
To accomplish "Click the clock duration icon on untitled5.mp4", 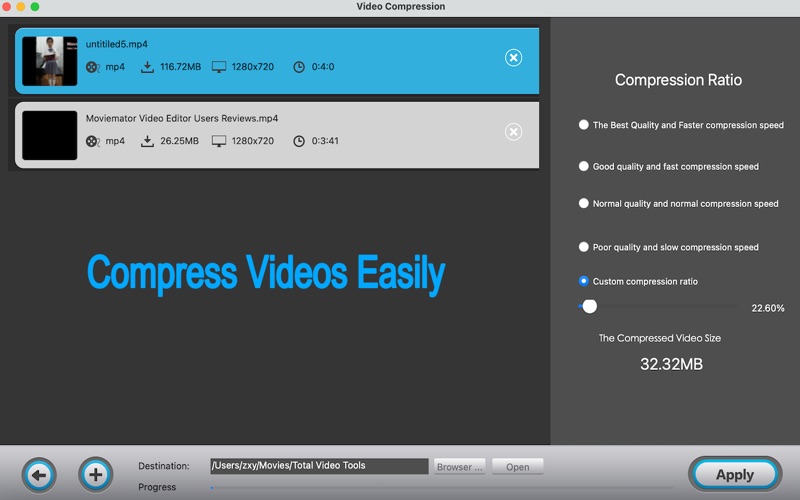I will click(x=299, y=67).
